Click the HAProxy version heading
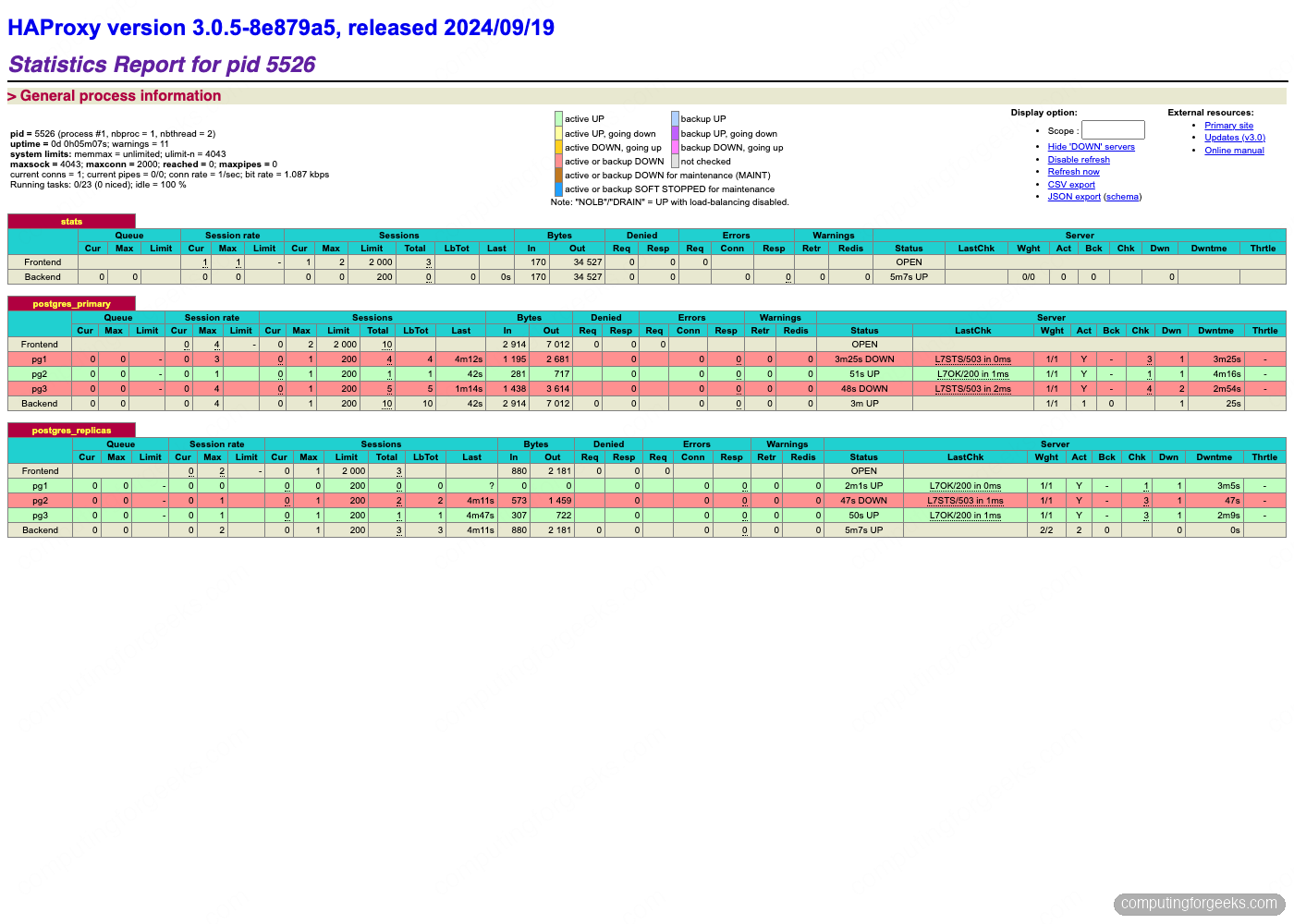 [x=281, y=28]
